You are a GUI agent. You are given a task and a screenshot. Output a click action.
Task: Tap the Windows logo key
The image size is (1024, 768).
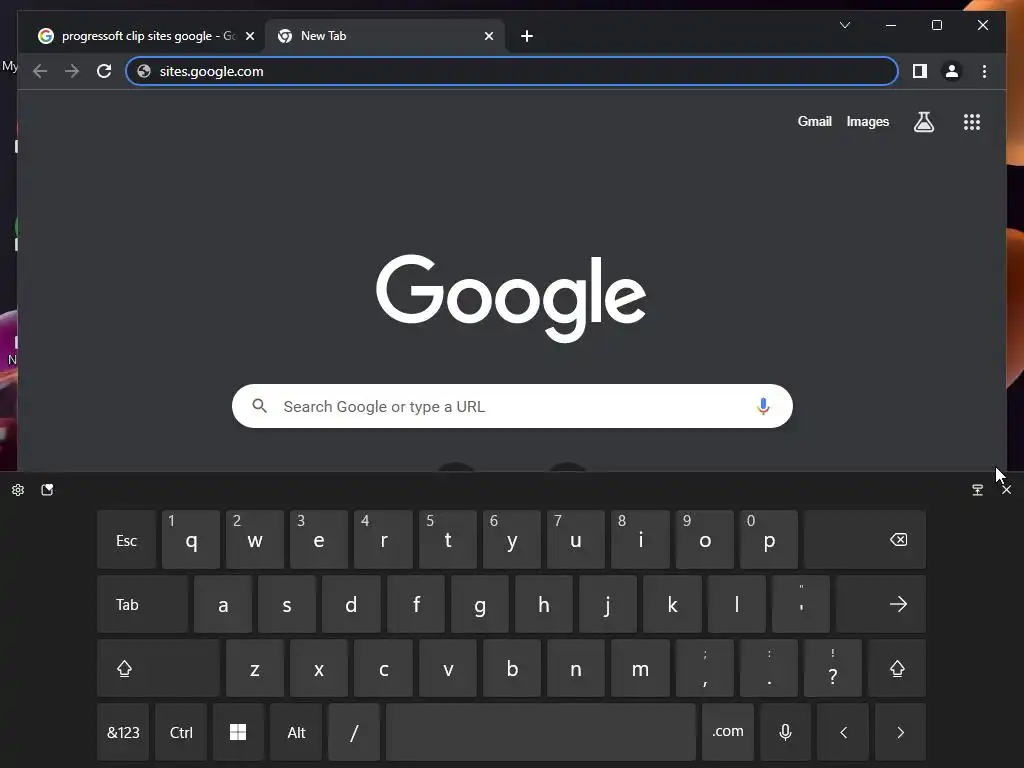[x=238, y=732]
